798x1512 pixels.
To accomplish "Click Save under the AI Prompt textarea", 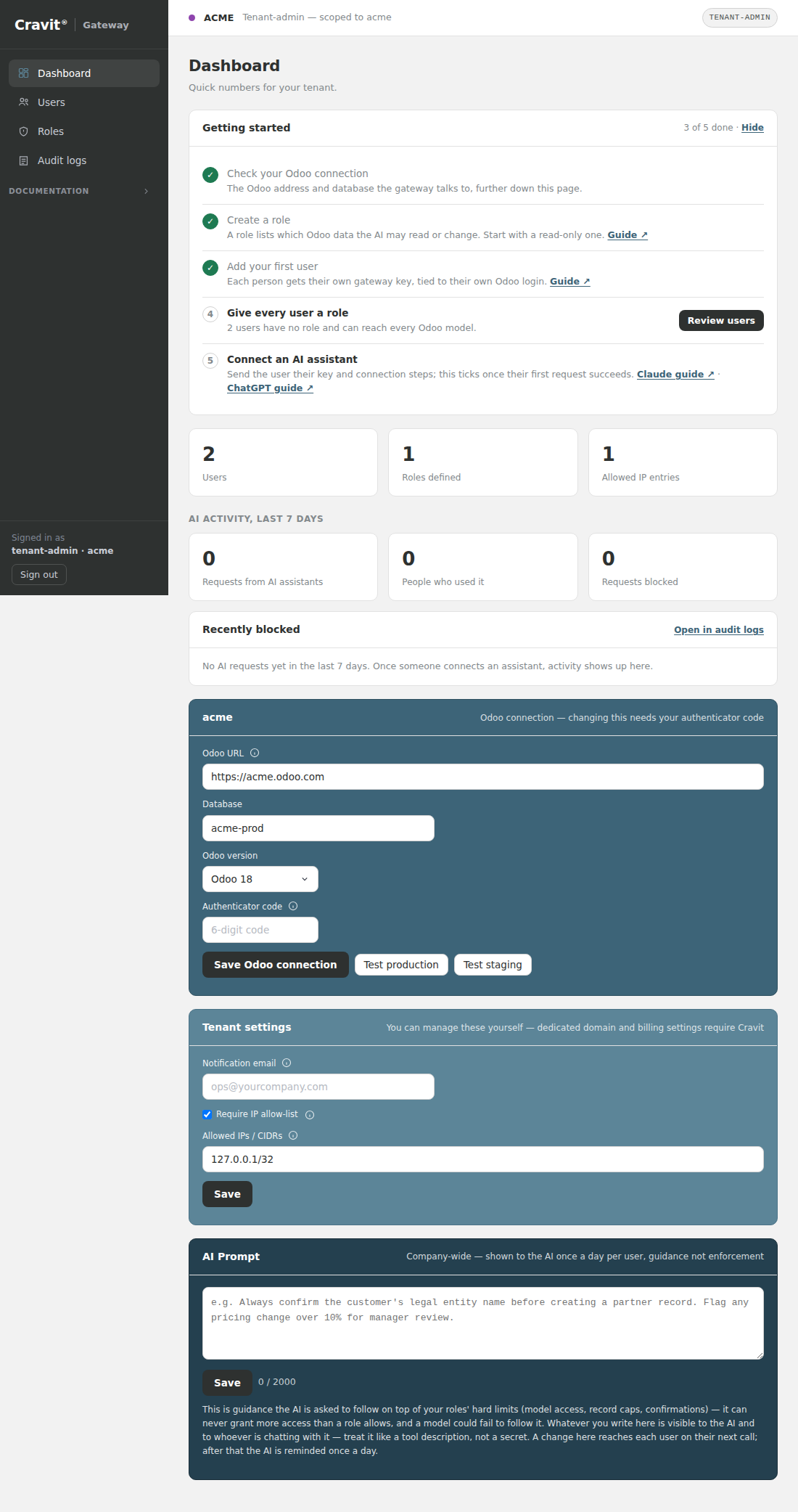I will pyautogui.click(x=227, y=1383).
